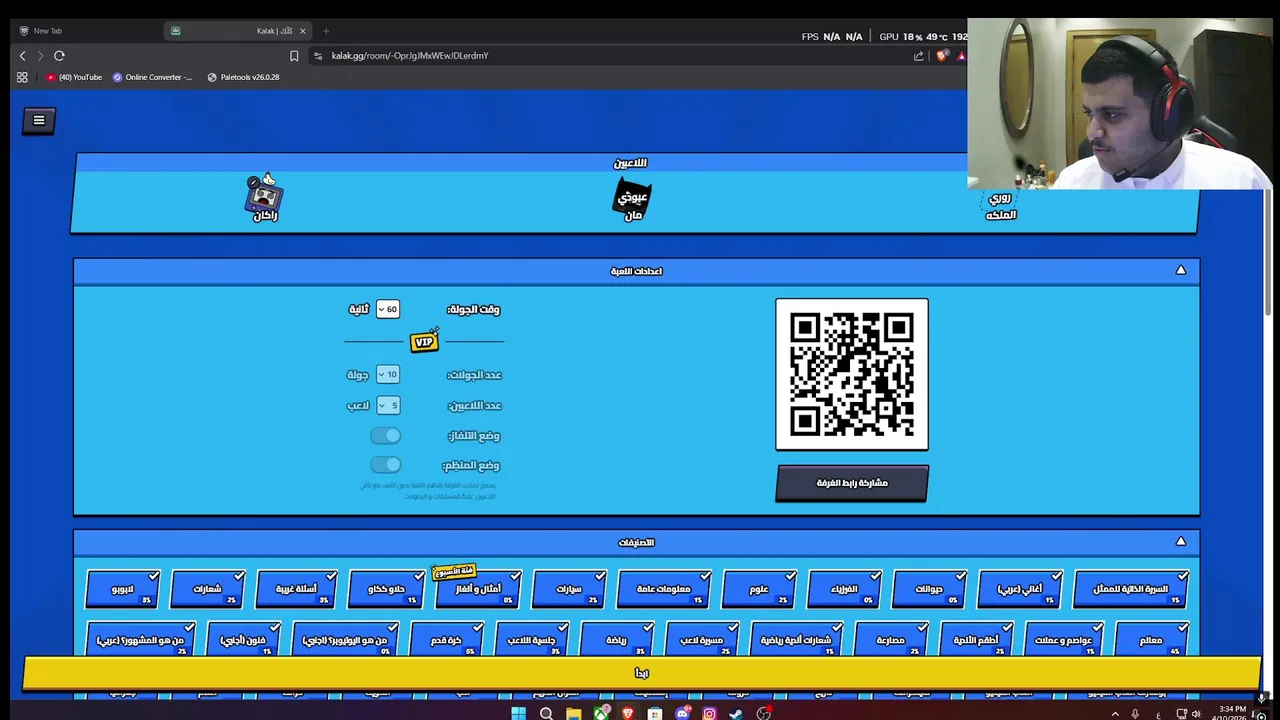Close the Kalak browser tab
Viewport: 1280px width, 720px height.
click(x=302, y=31)
